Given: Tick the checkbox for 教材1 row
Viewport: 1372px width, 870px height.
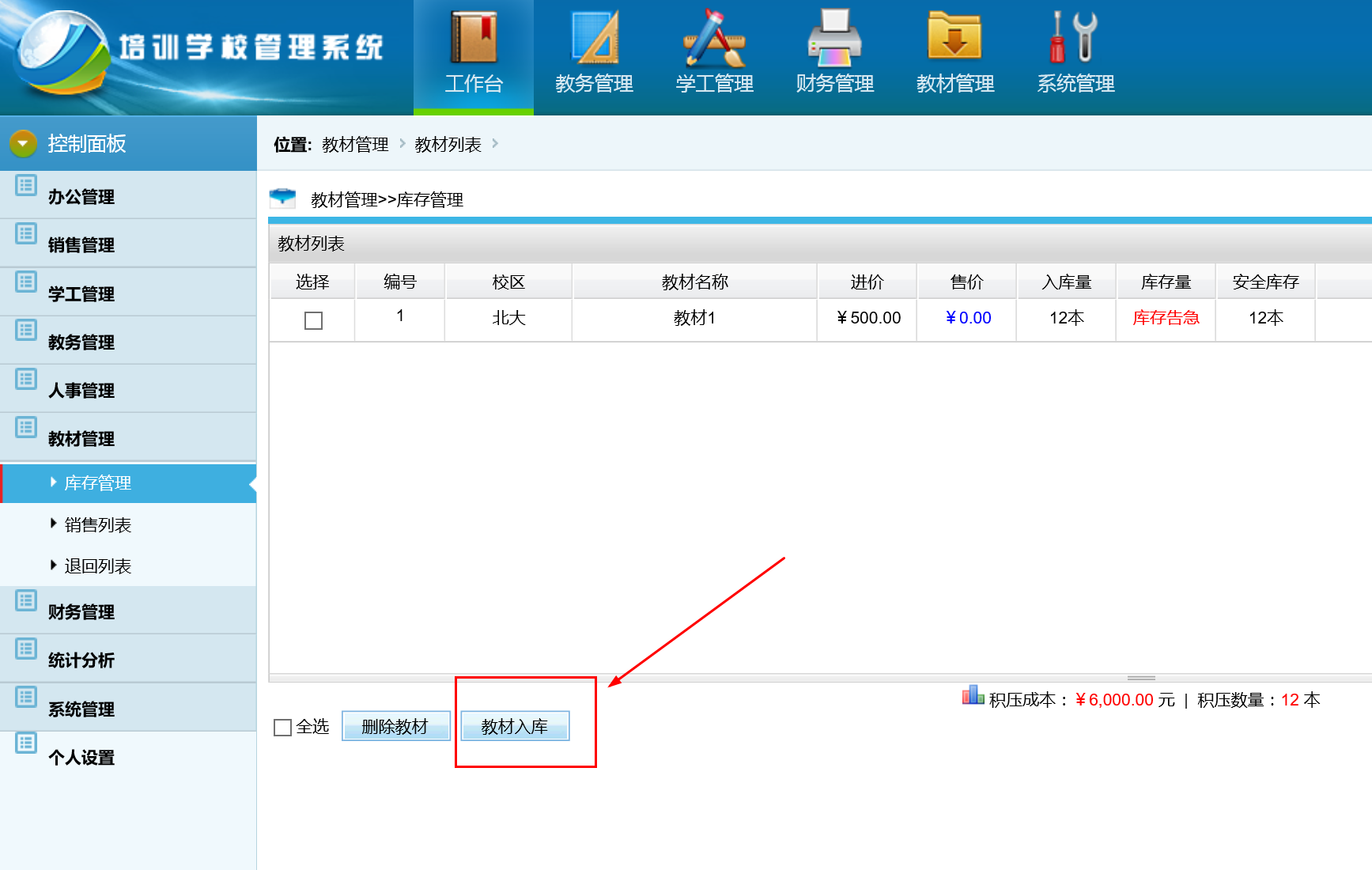Looking at the screenshot, I should 313,320.
